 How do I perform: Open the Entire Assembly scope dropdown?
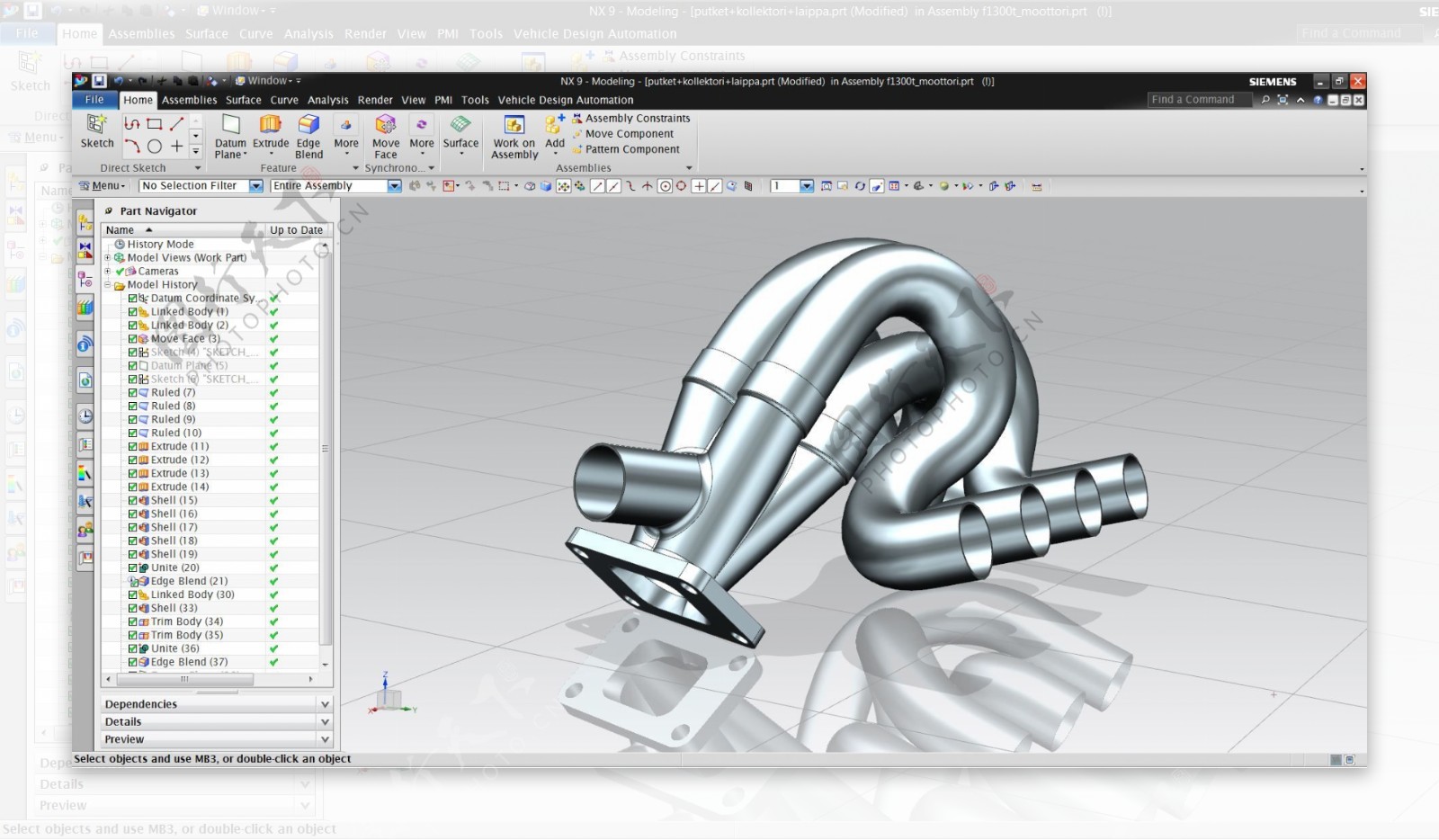coord(394,186)
